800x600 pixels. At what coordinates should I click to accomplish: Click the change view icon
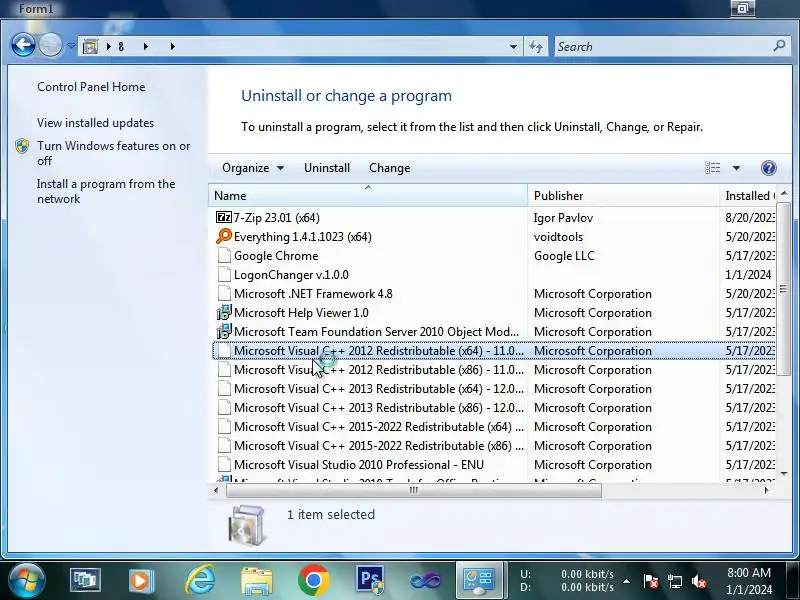click(713, 168)
